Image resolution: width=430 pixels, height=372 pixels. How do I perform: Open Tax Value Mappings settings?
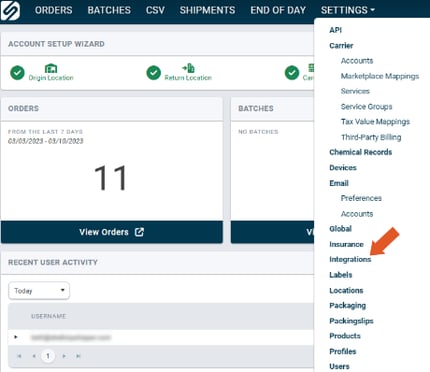(x=375, y=122)
